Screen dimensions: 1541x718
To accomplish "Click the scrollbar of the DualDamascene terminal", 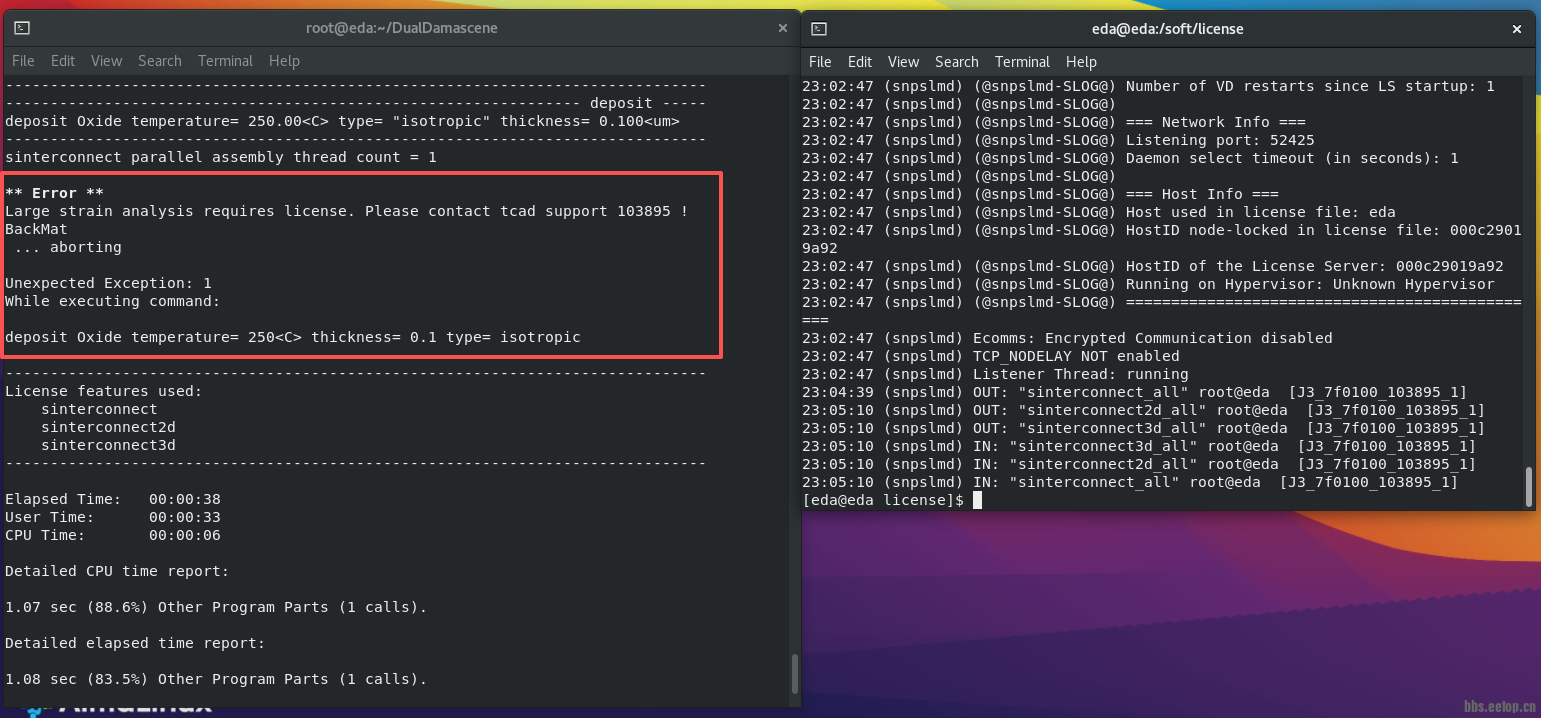I will pos(795,673).
